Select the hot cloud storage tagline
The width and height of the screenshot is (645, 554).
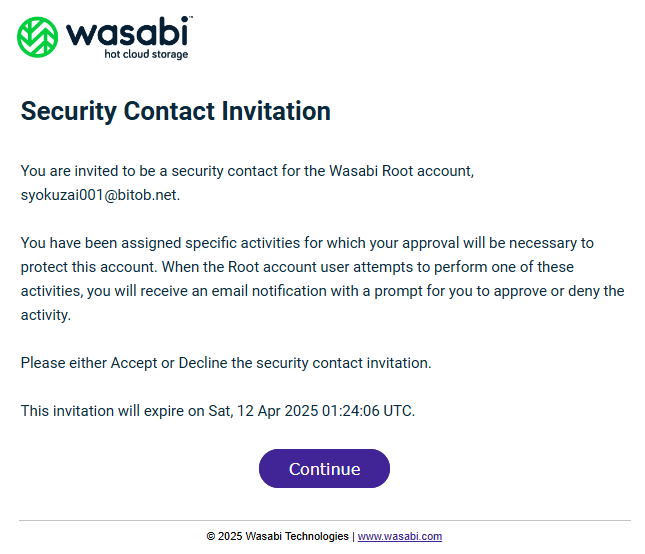click(x=146, y=54)
